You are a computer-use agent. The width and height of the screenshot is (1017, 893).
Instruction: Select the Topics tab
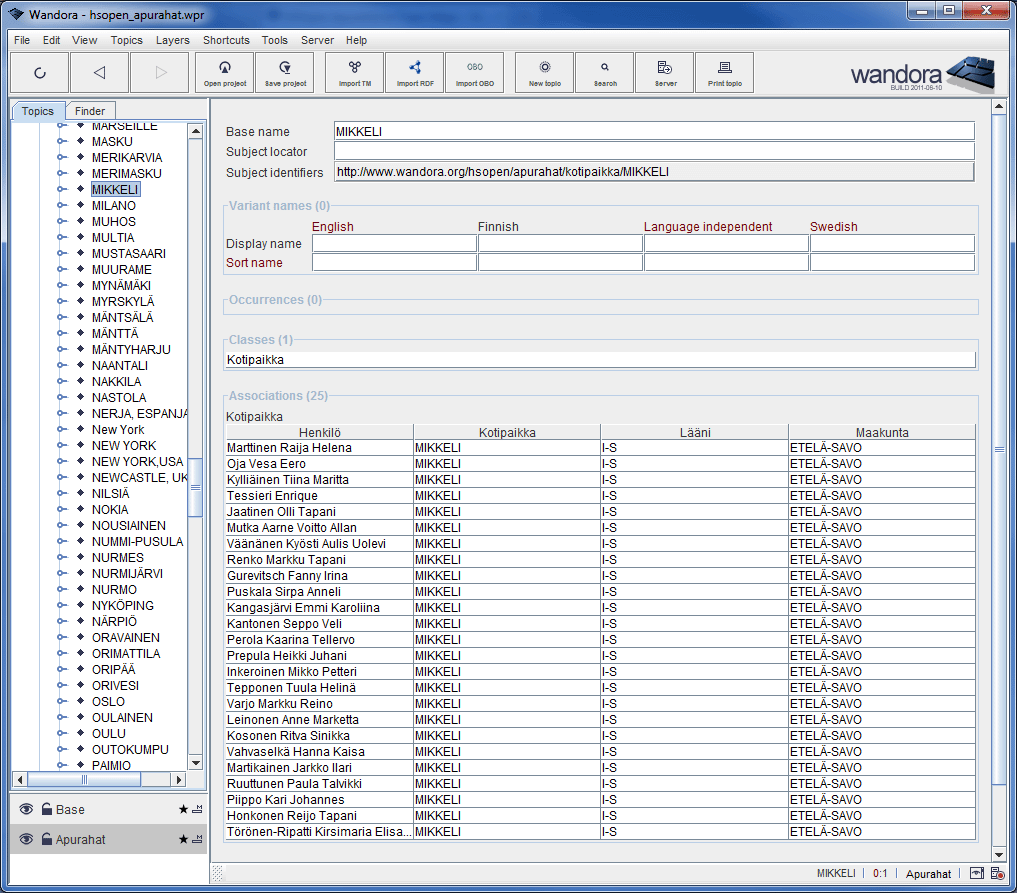point(38,111)
